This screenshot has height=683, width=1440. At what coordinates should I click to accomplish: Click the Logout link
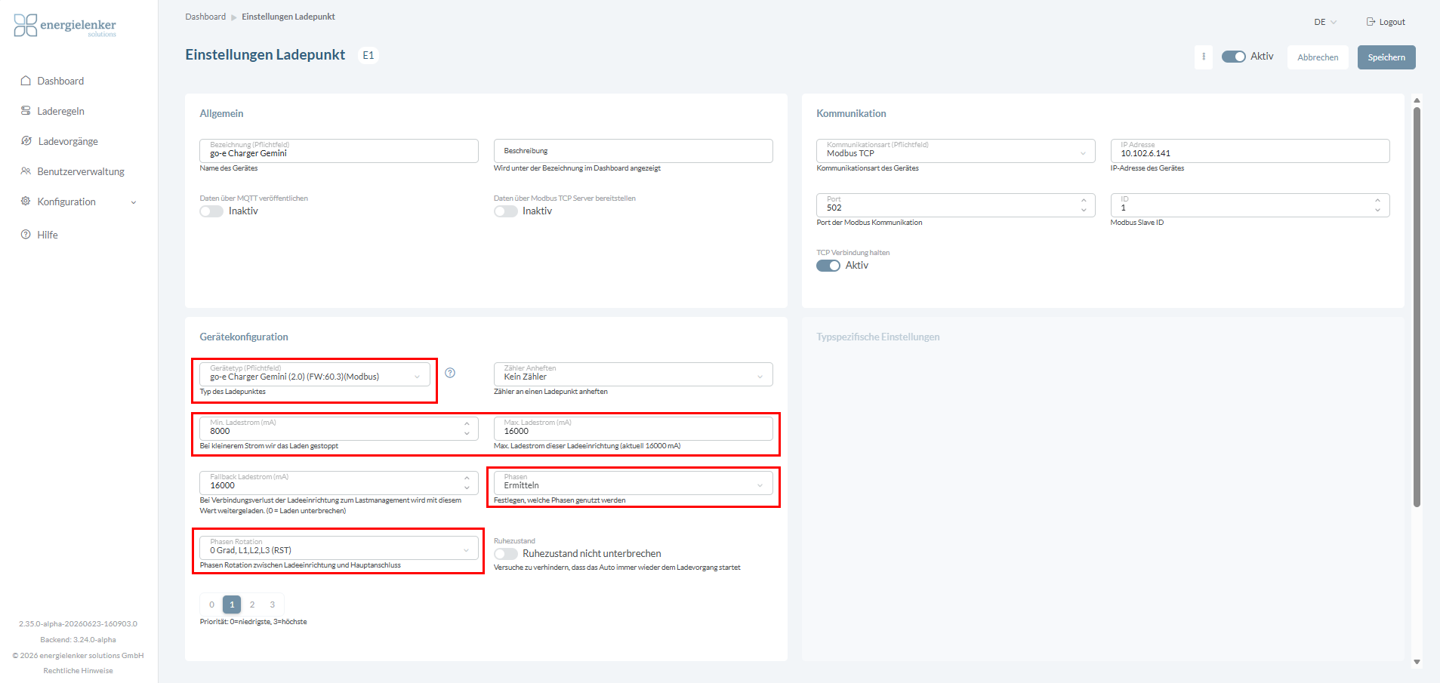1385,21
